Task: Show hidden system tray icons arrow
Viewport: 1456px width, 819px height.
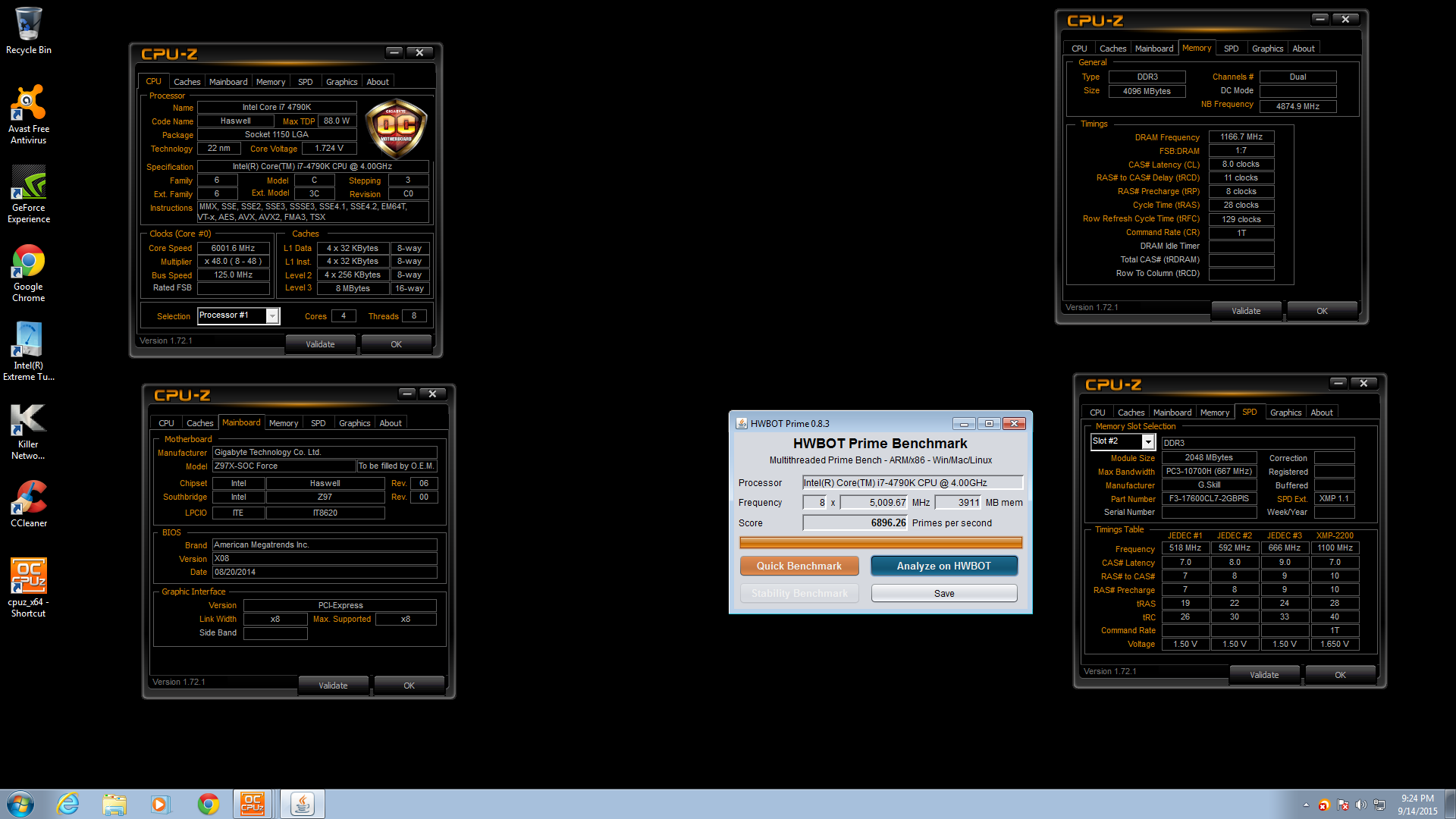Action: pos(1306,805)
